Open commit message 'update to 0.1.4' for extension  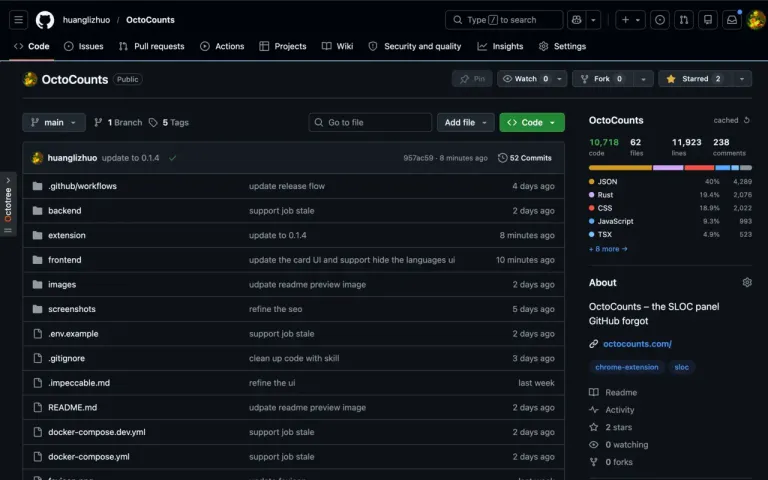click(x=278, y=235)
